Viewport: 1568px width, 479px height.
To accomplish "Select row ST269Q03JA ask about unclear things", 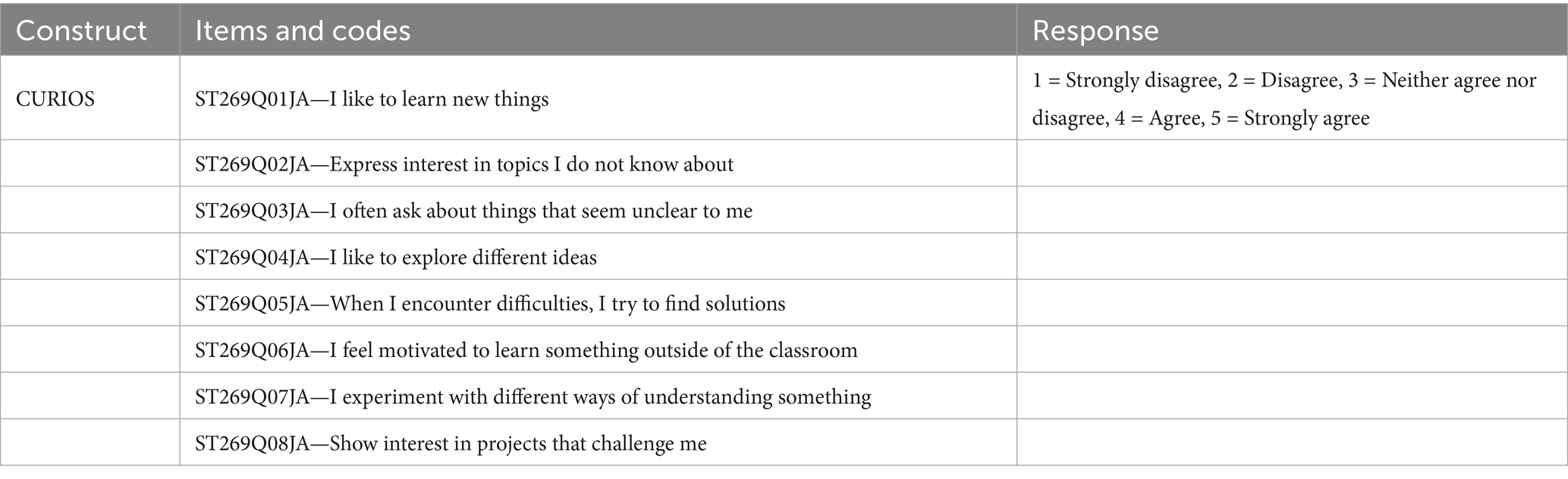I will coord(473,210).
